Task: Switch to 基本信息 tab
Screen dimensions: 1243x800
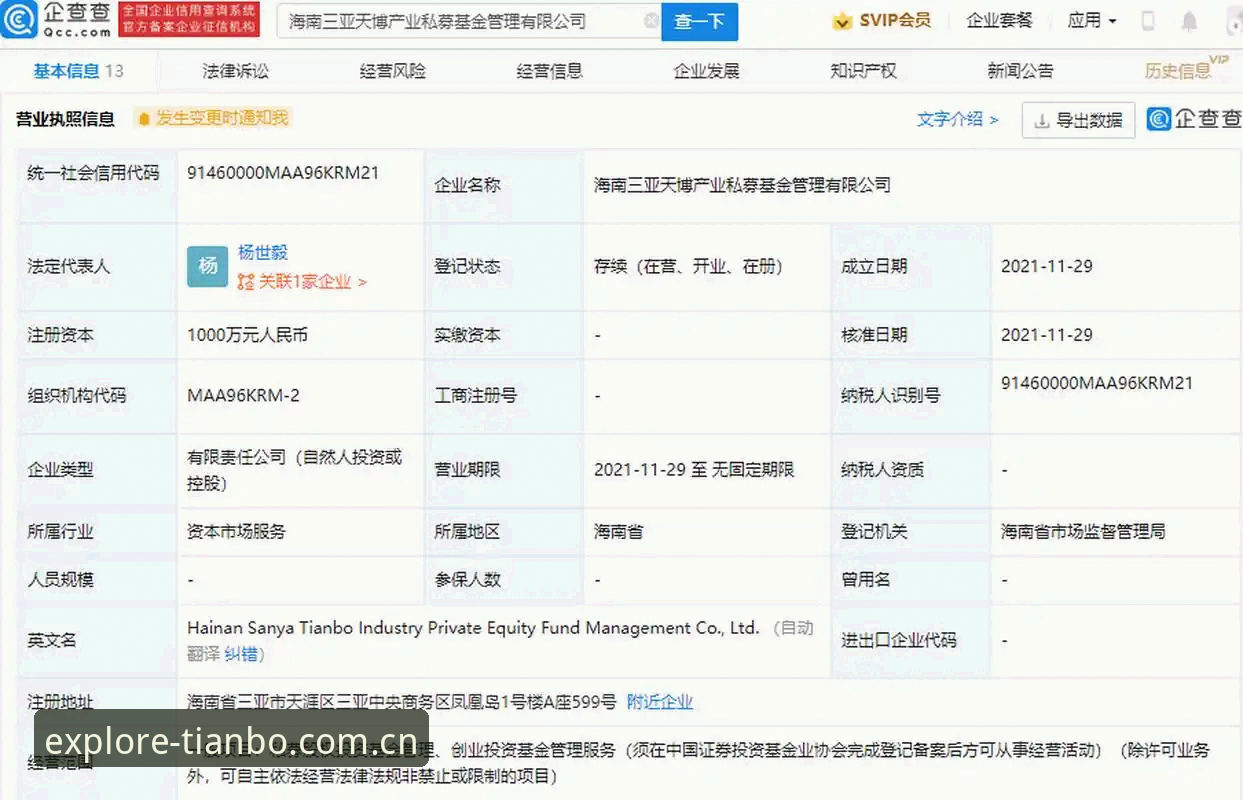Action: 78,71
